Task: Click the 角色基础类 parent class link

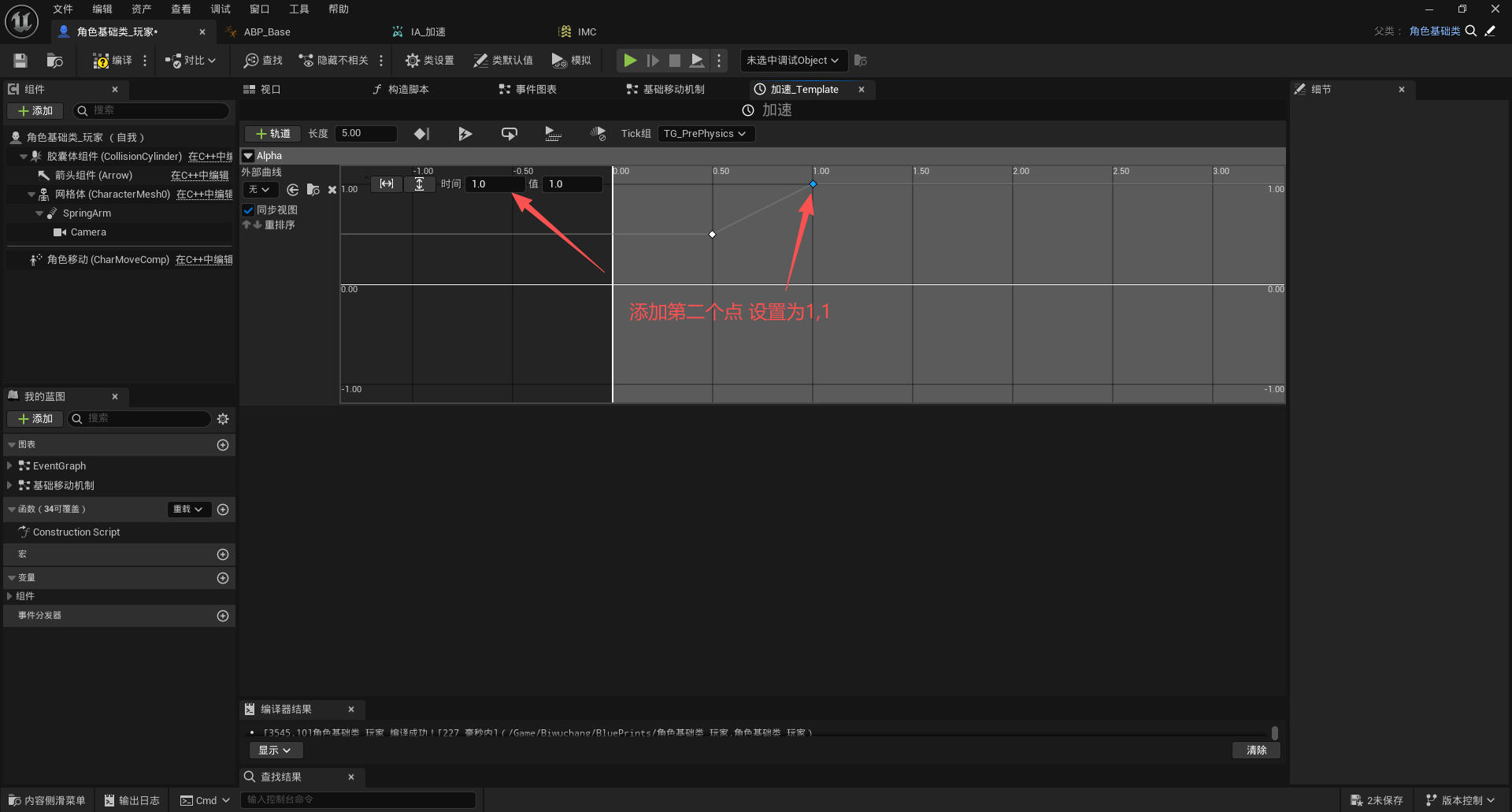Action: point(1434,32)
